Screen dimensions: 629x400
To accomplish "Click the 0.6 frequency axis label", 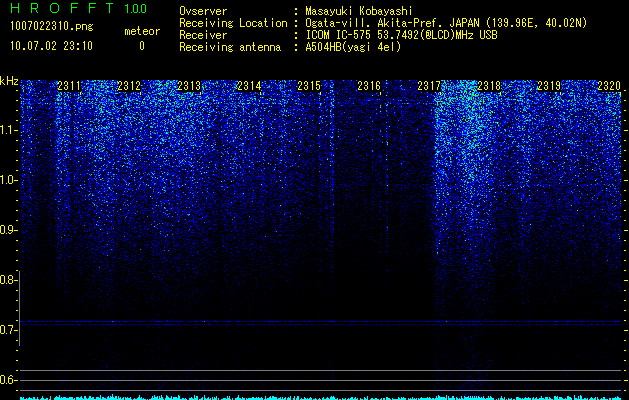I will point(9,380).
